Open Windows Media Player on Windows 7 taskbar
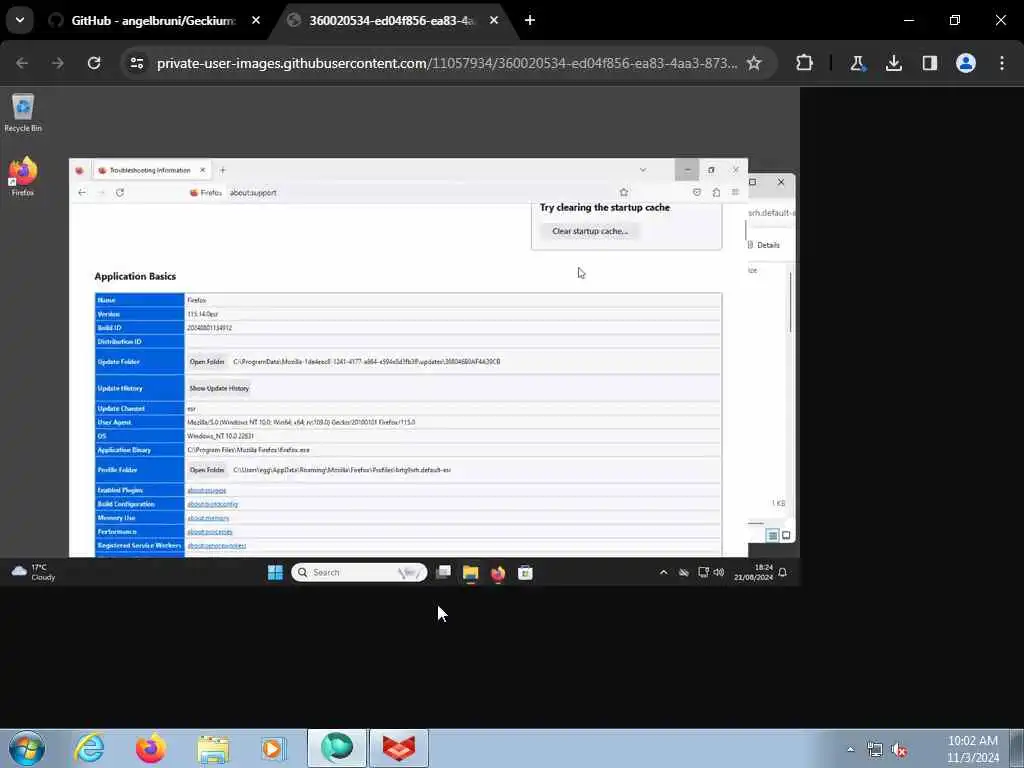 coord(274,748)
